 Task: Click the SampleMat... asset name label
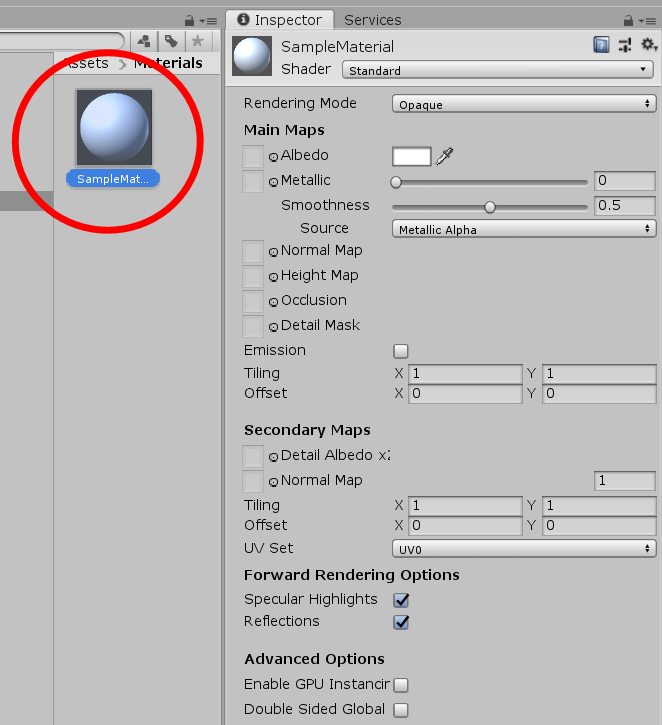(x=113, y=179)
